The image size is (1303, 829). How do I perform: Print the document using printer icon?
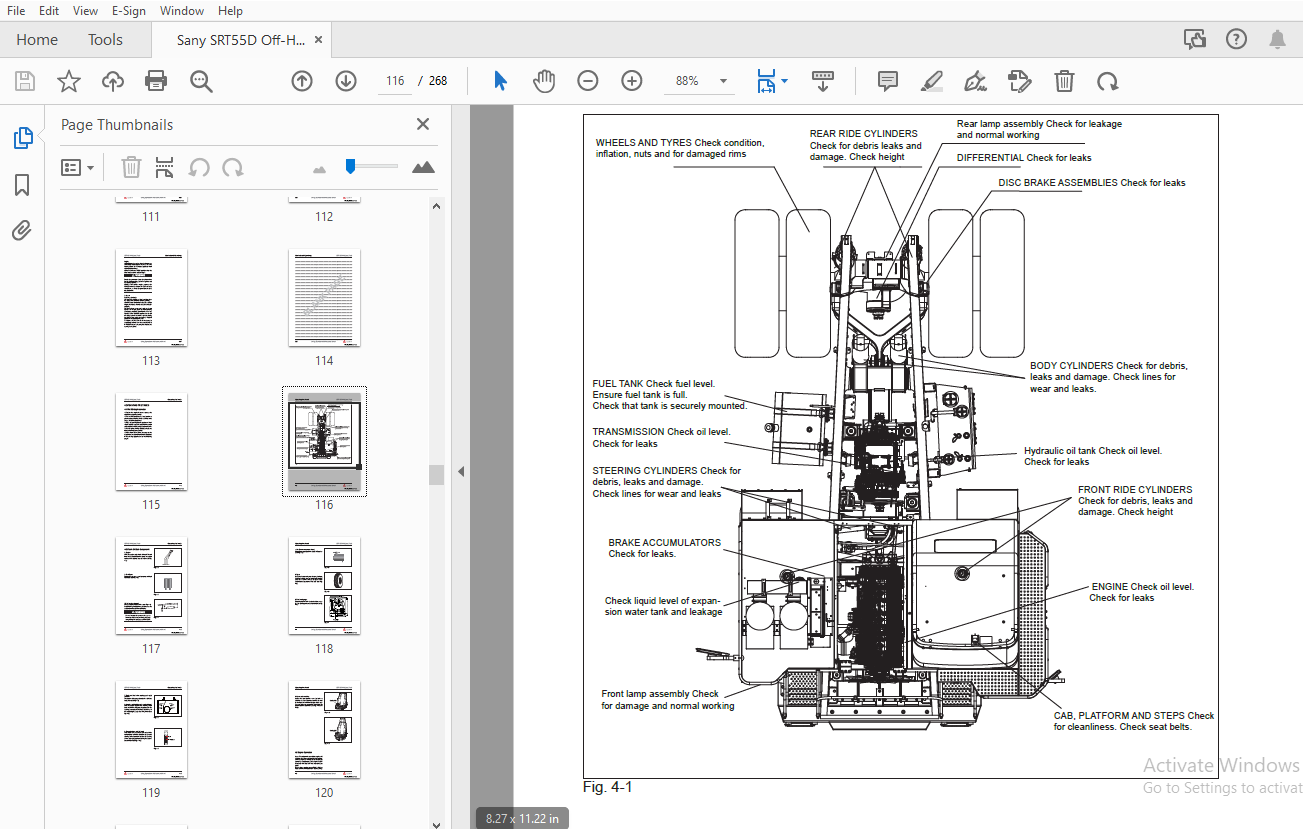click(x=156, y=81)
